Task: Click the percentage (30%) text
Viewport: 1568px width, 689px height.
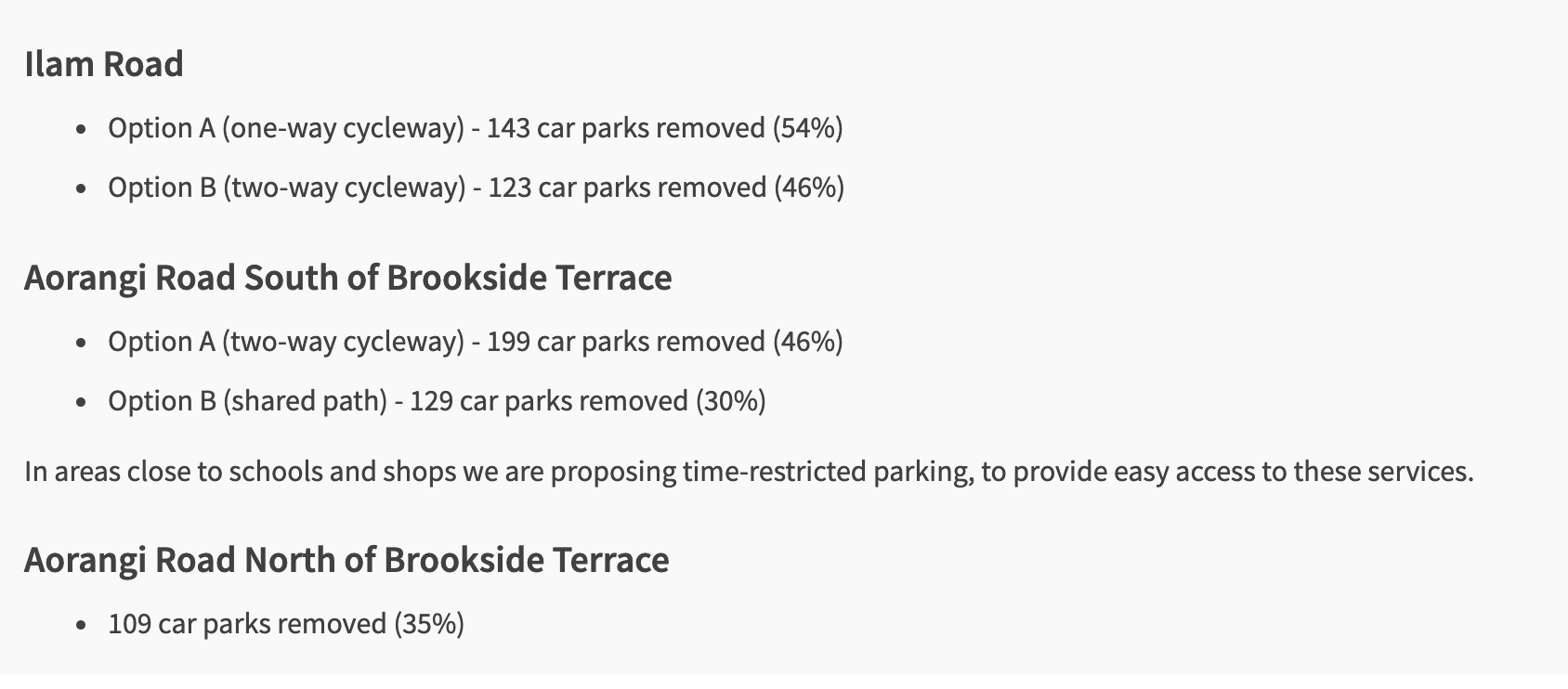Action: pyautogui.click(x=731, y=401)
